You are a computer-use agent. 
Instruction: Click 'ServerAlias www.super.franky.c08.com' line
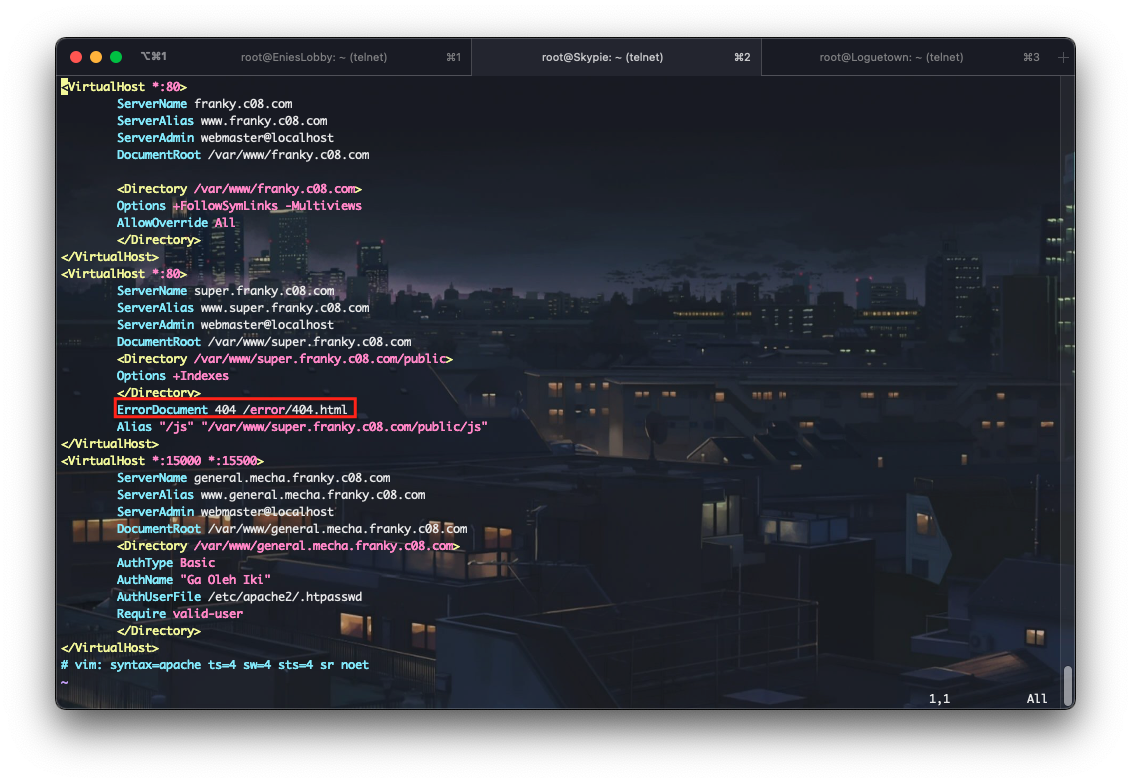(x=242, y=308)
